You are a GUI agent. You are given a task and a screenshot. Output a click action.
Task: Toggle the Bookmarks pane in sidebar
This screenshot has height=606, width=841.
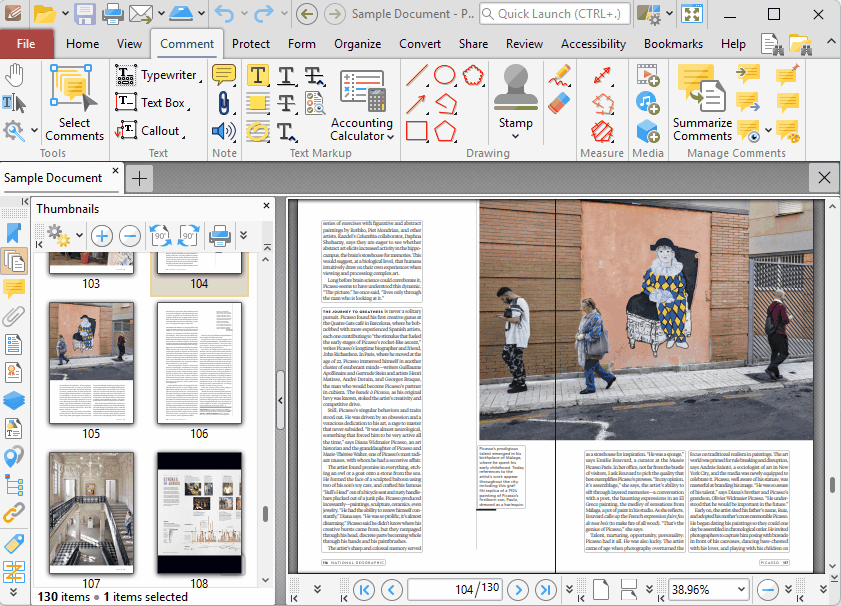click(14, 233)
